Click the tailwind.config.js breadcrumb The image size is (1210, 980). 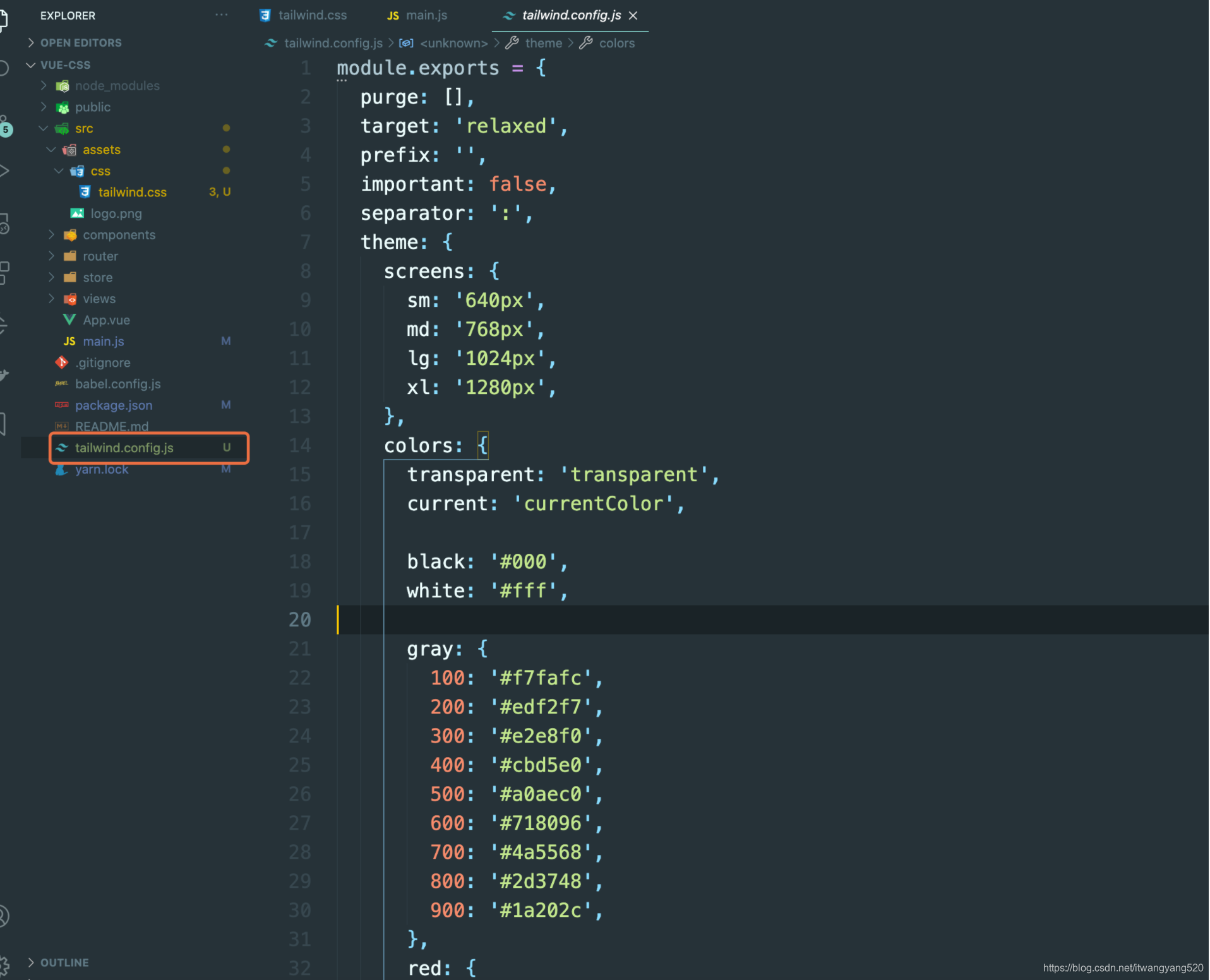tap(333, 43)
